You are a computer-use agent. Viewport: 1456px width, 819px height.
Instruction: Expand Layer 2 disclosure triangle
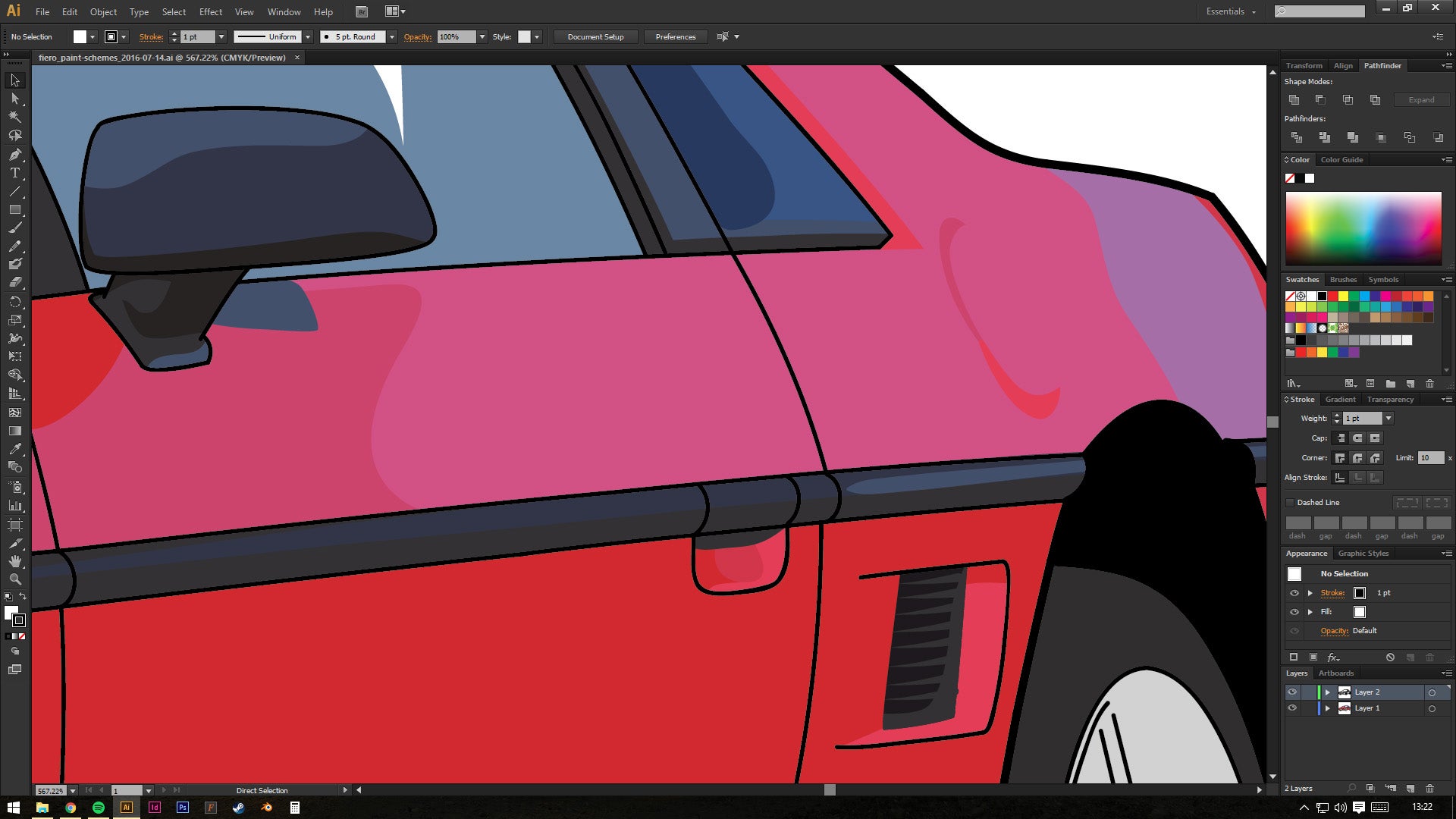pyautogui.click(x=1327, y=692)
